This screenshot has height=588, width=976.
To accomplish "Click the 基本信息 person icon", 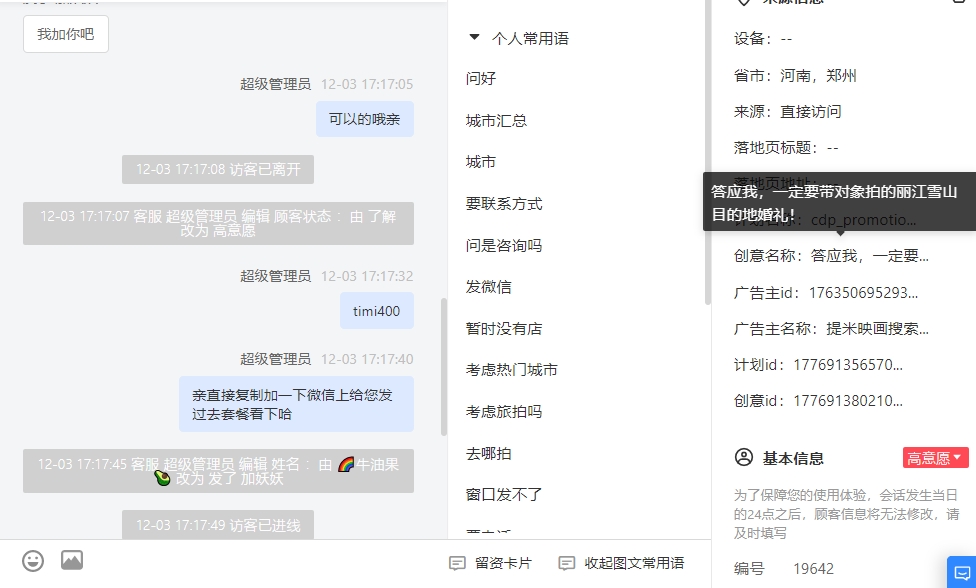I will coord(744,457).
